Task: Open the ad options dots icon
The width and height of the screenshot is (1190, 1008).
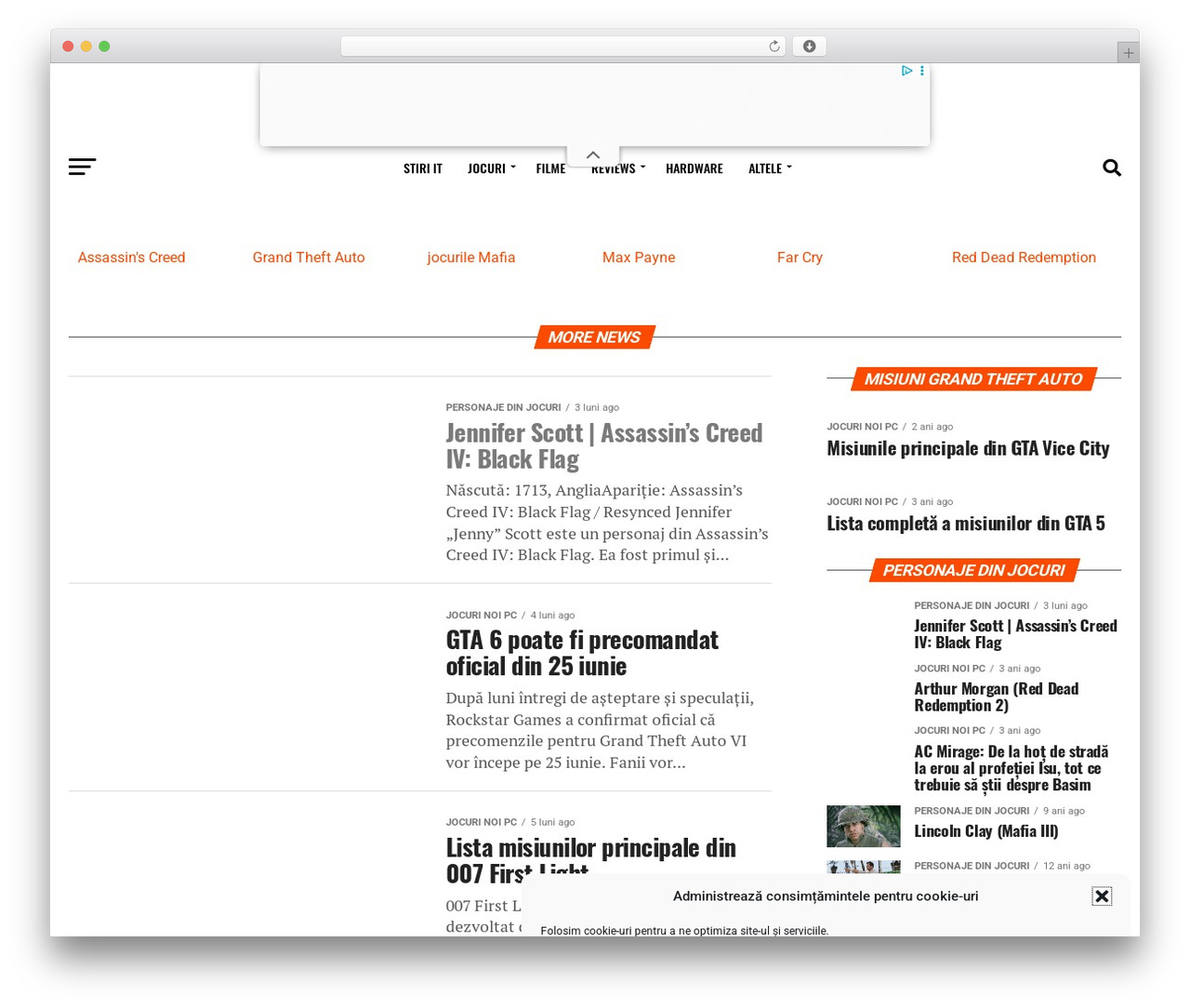Action: [x=922, y=71]
